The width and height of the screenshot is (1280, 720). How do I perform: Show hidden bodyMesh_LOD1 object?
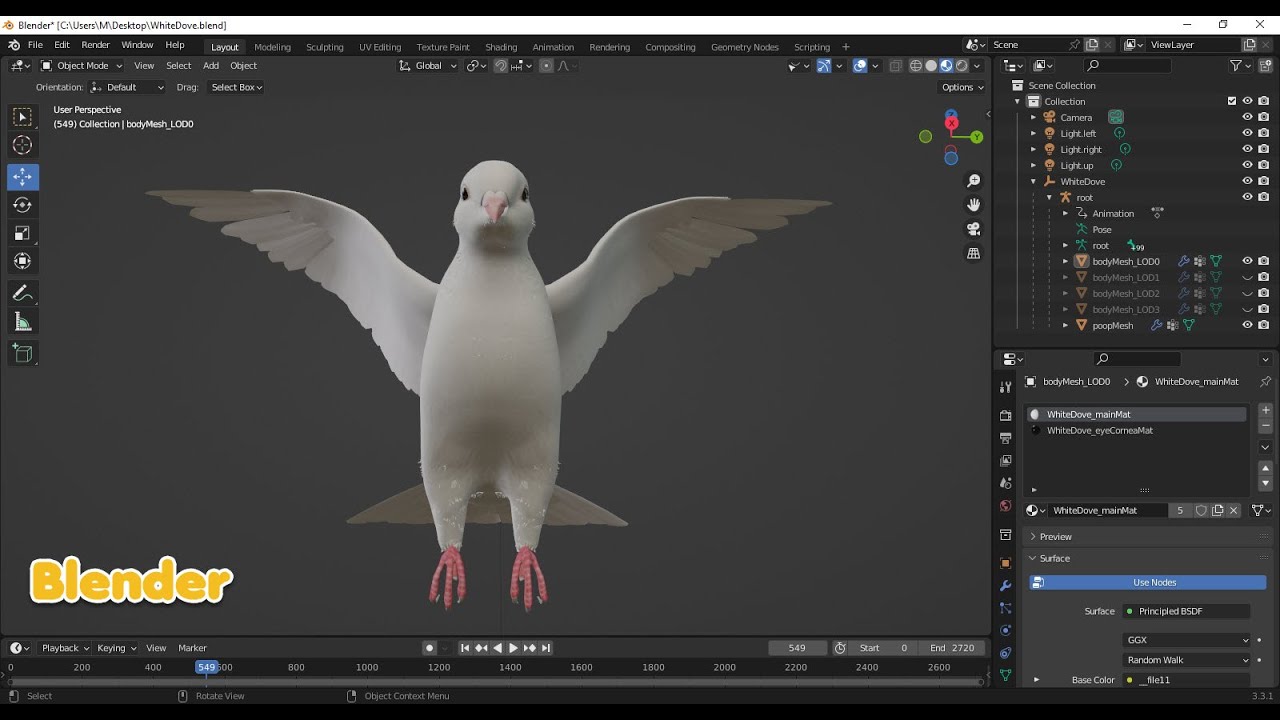pos(1247,277)
